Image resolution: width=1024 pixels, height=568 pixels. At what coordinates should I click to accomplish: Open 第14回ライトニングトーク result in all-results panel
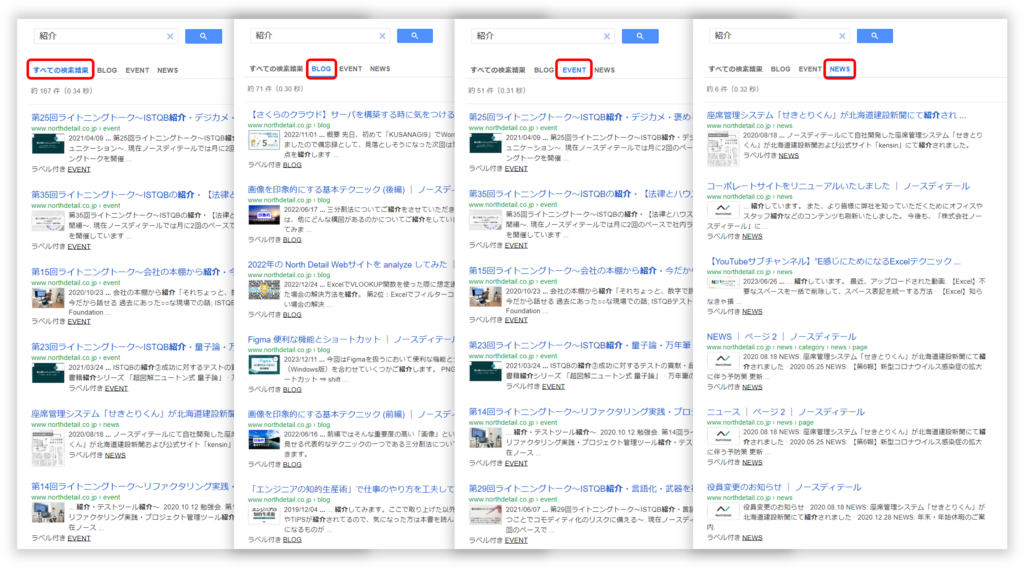[x=133, y=486]
